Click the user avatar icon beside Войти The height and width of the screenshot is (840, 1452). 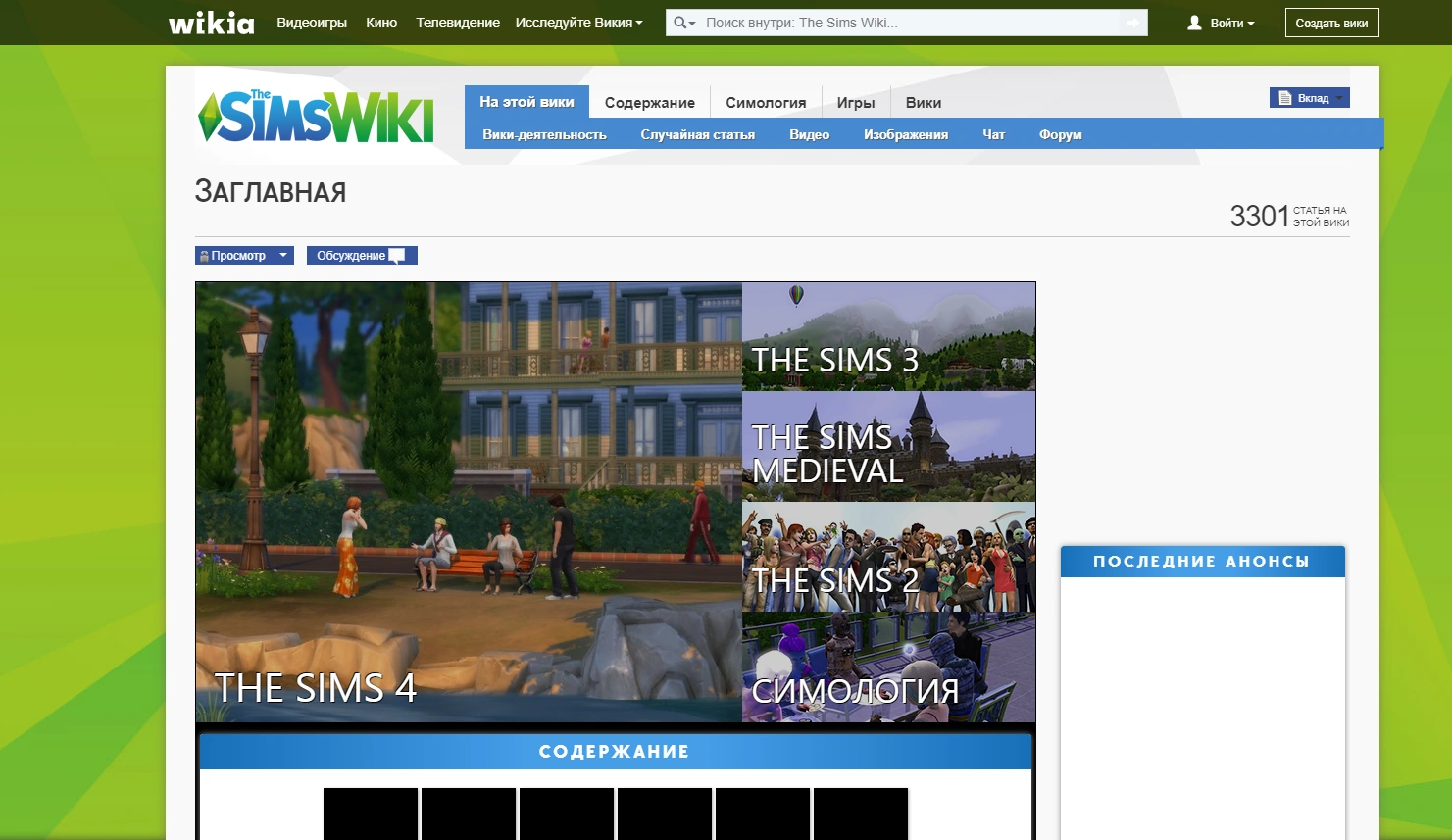(x=1194, y=23)
